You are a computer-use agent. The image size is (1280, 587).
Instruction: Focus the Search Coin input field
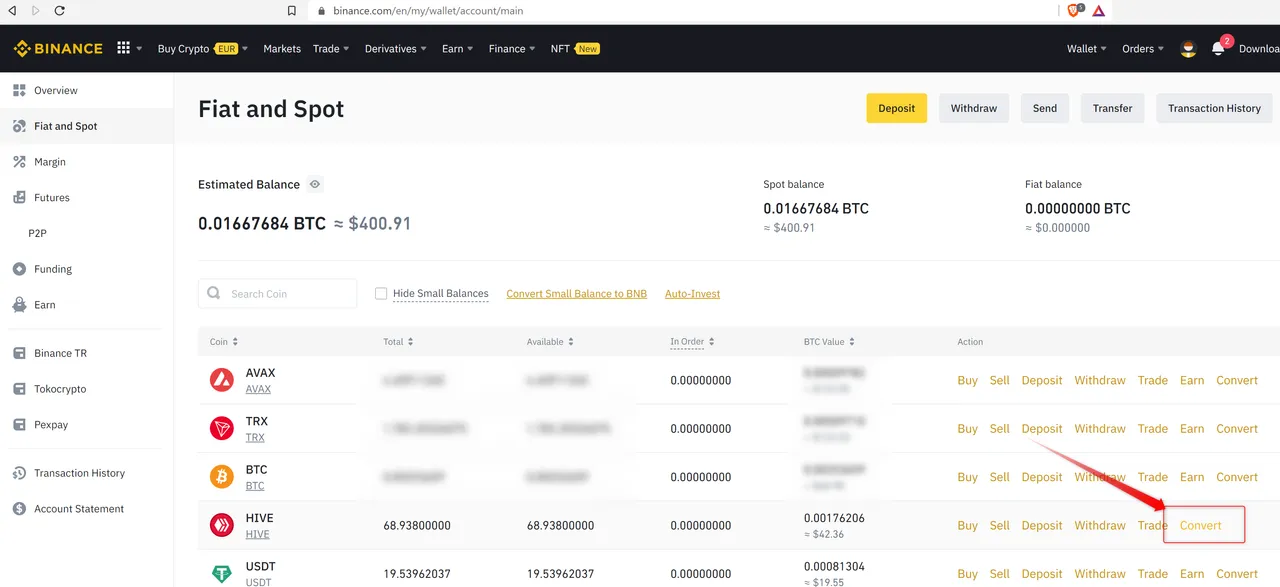[278, 293]
